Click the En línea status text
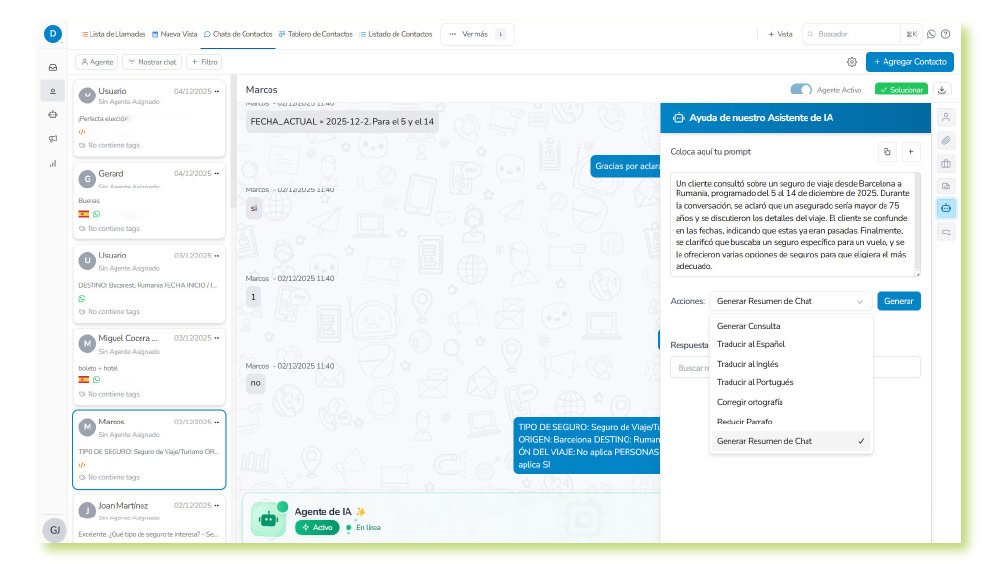The height and width of the screenshot is (564, 1000). 368,528
